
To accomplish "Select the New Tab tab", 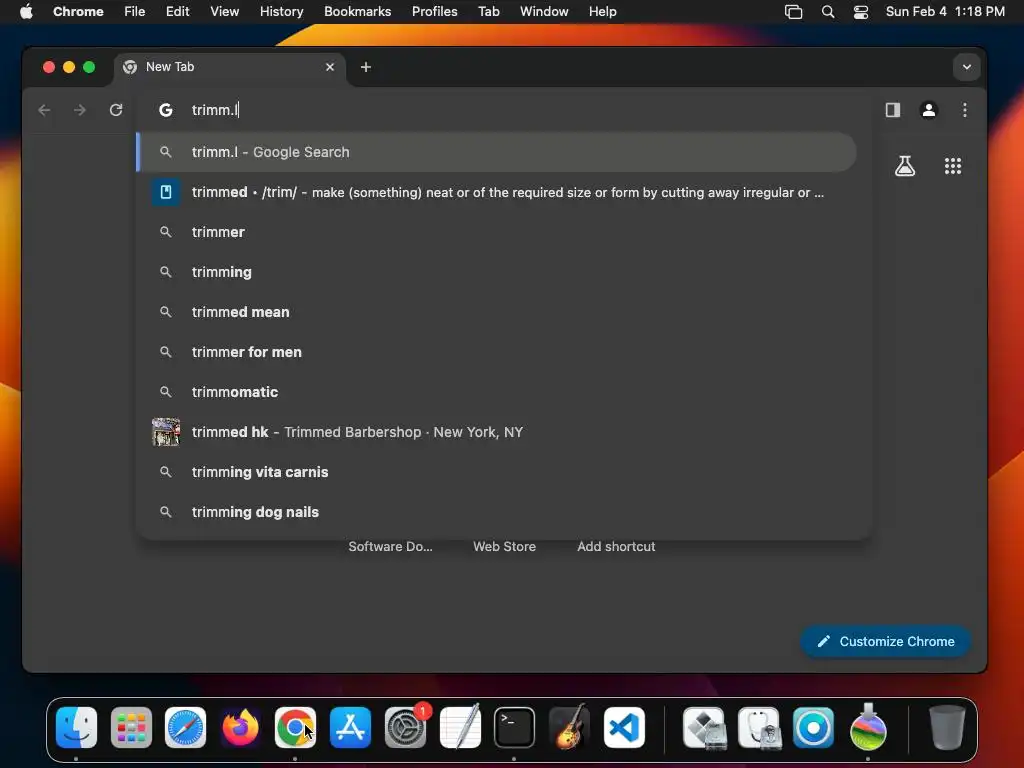I will [x=230, y=67].
